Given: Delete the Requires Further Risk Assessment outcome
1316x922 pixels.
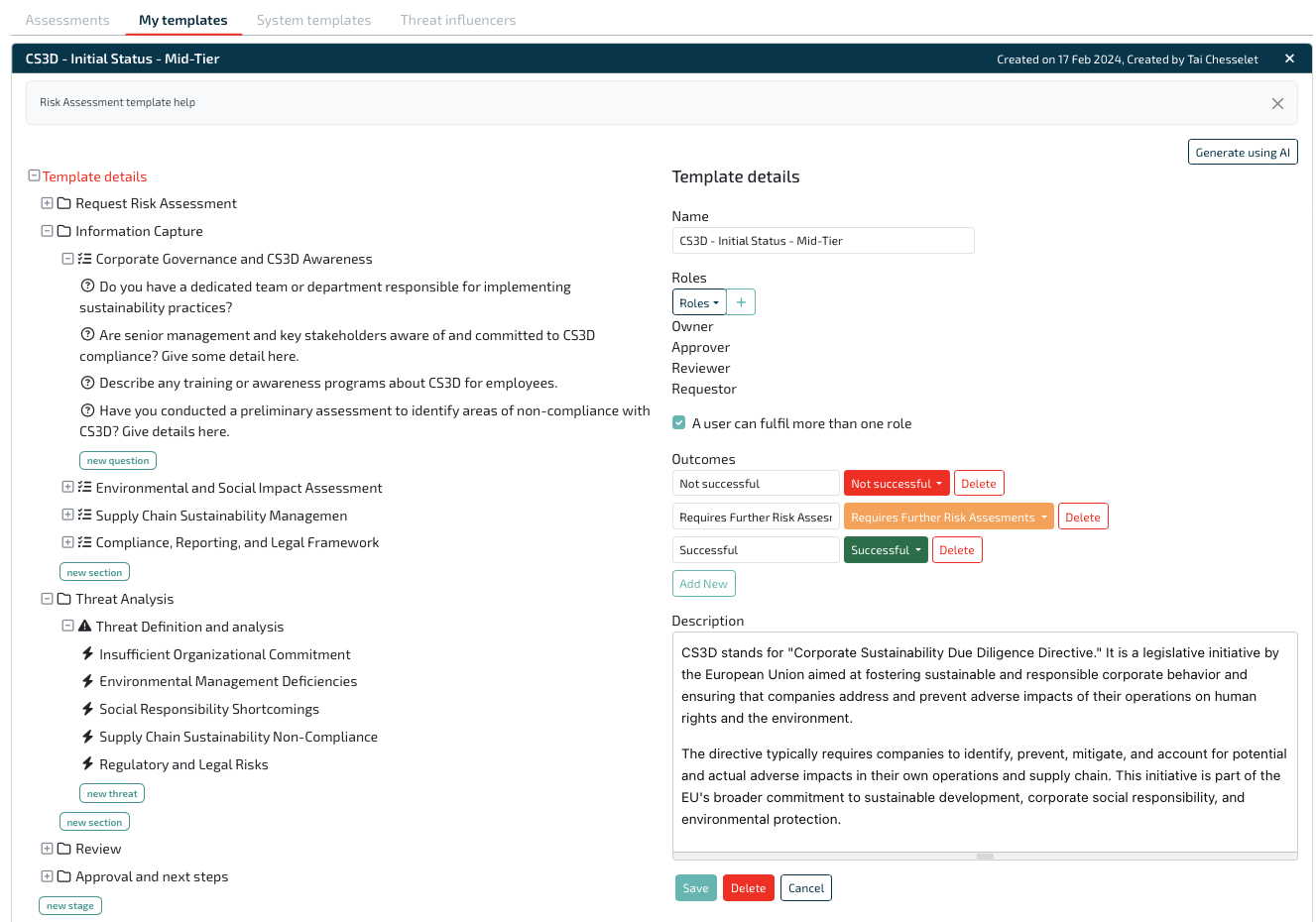Looking at the screenshot, I should coord(1083,517).
